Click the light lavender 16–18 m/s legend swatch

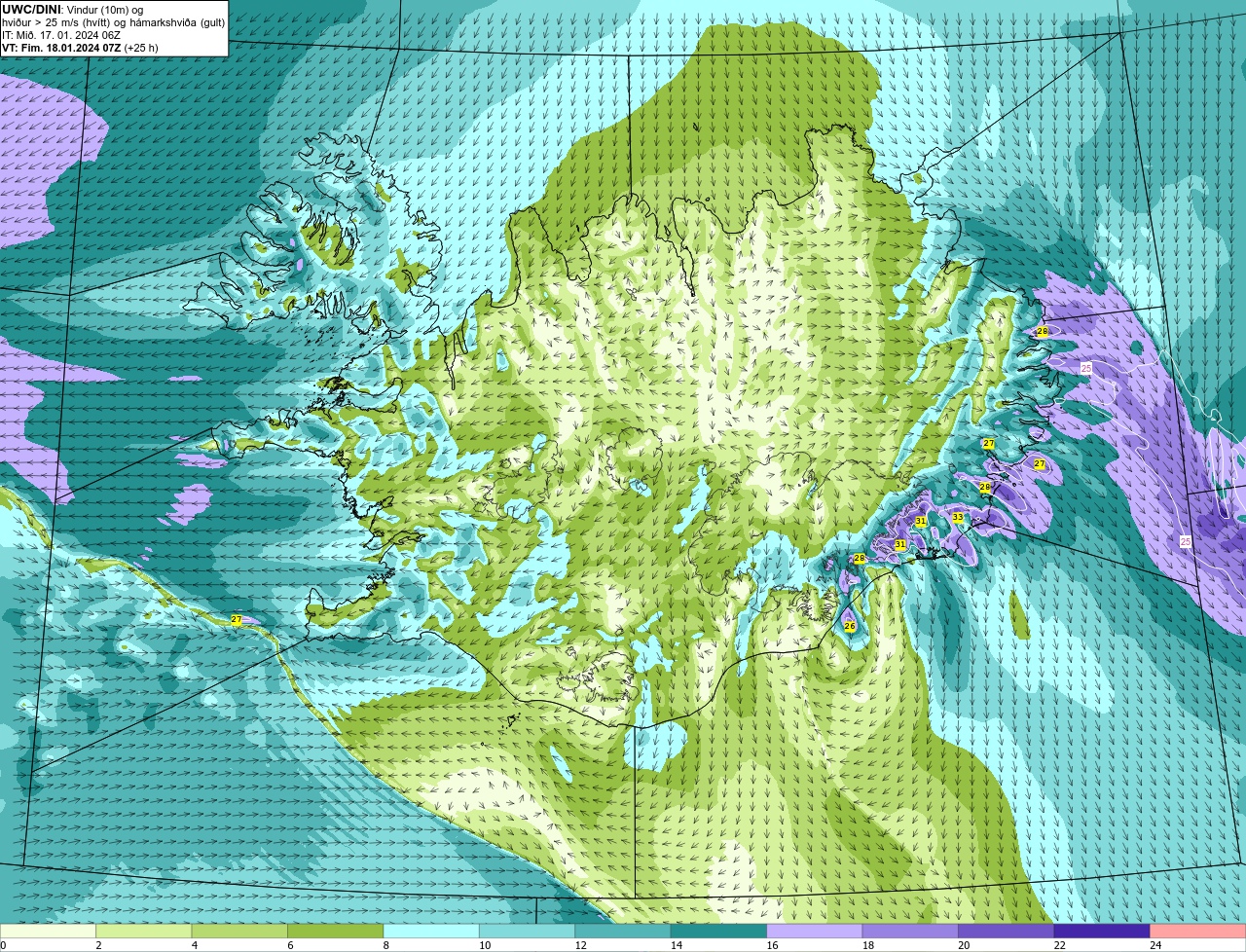(815, 932)
